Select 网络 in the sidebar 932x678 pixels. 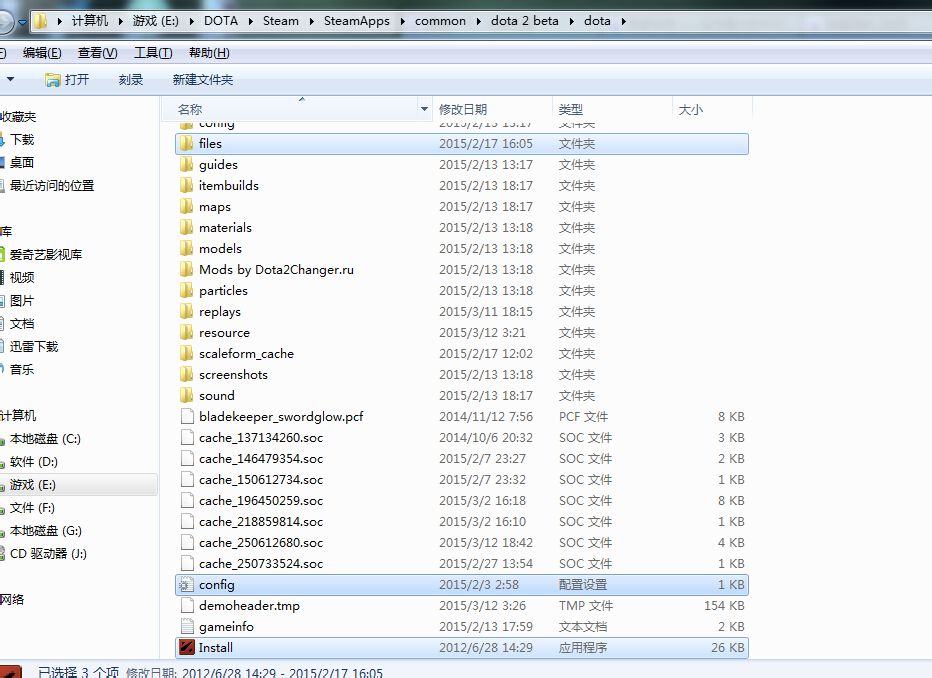tap(12, 600)
